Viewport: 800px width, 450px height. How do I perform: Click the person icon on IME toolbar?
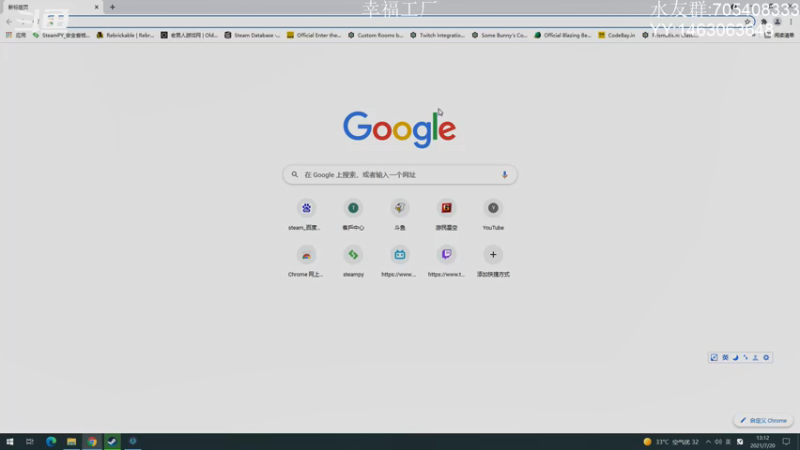(x=756, y=358)
